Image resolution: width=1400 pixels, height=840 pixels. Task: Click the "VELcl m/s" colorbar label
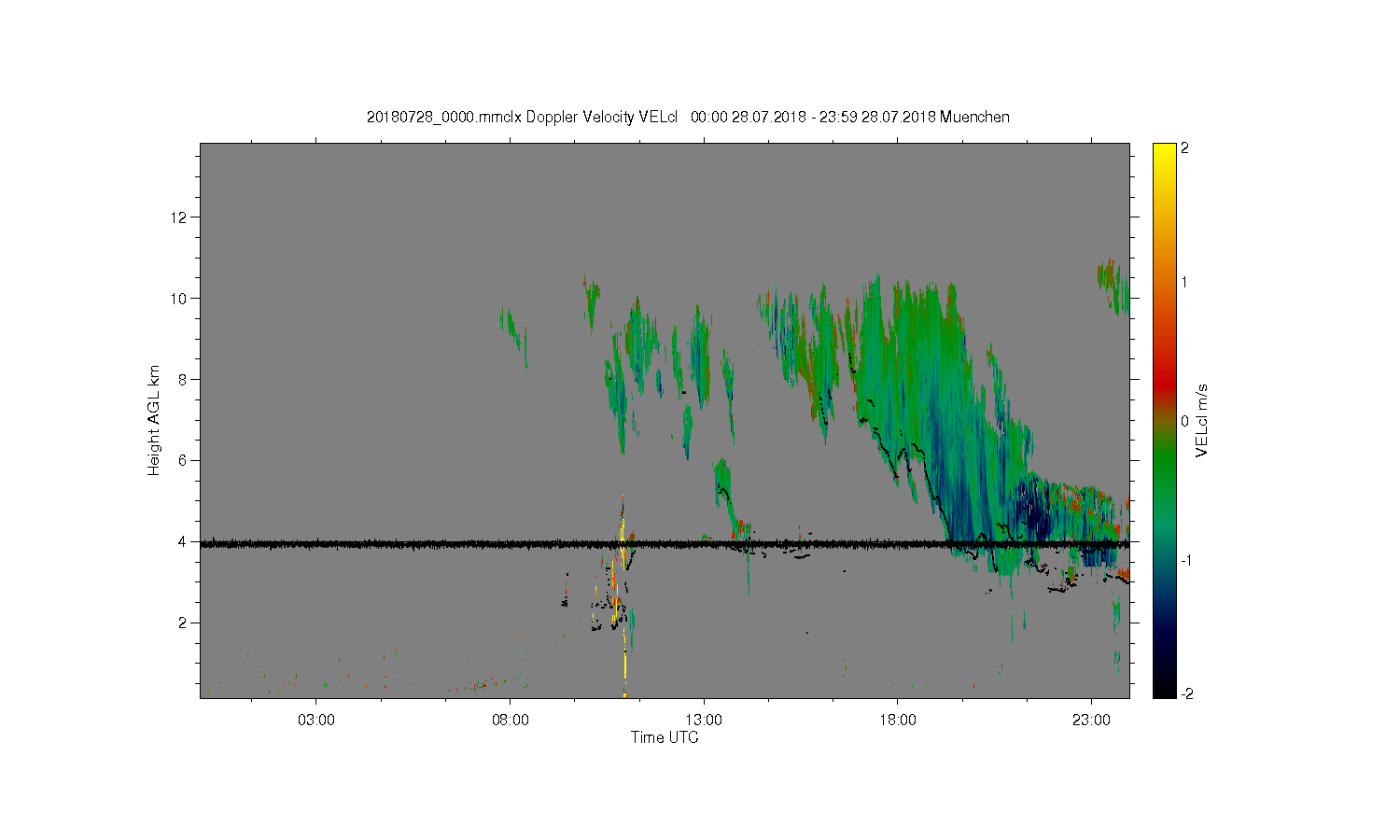(1202, 420)
